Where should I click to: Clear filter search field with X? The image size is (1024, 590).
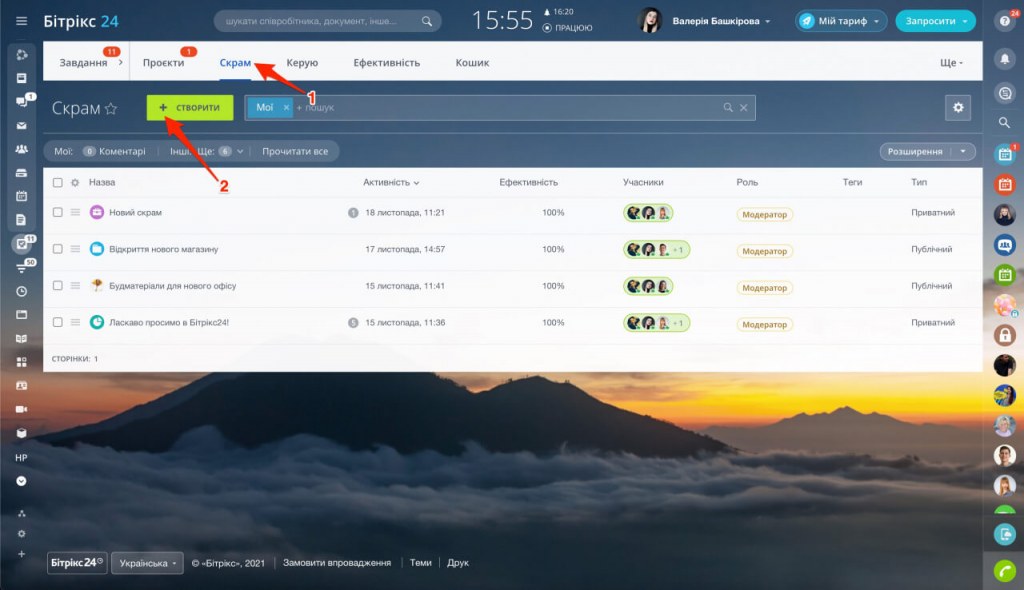tap(743, 108)
